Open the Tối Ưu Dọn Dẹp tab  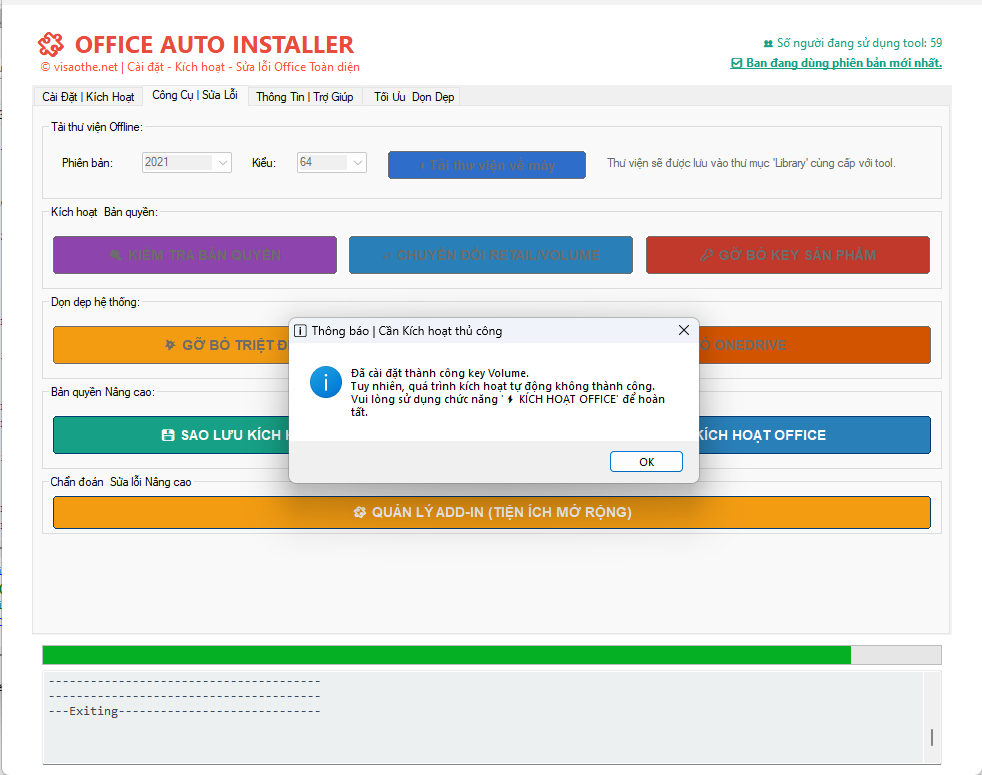coord(413,96)
